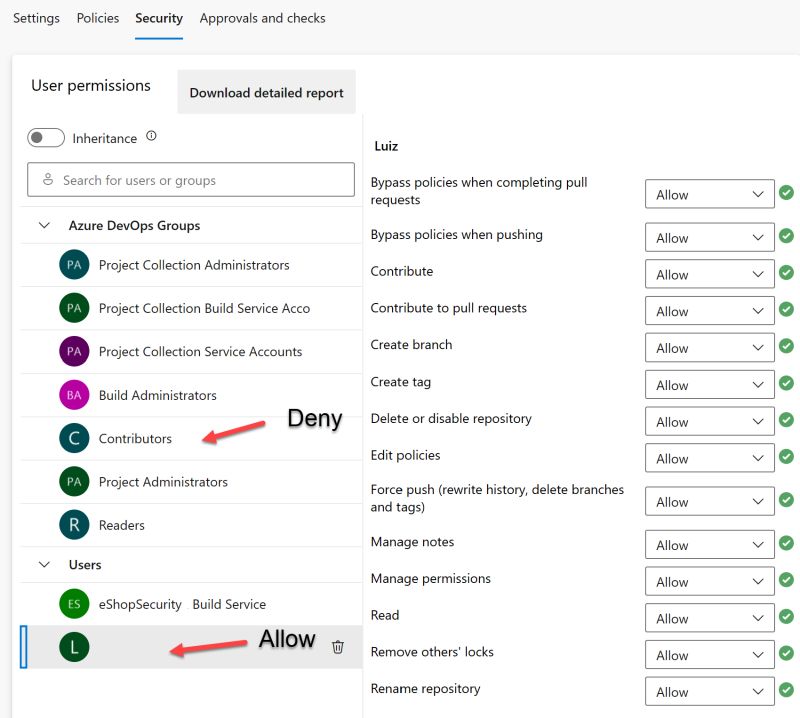The image size is (800, 718).
Task: Switch to the Policies tab
Action: click(97, 17)
